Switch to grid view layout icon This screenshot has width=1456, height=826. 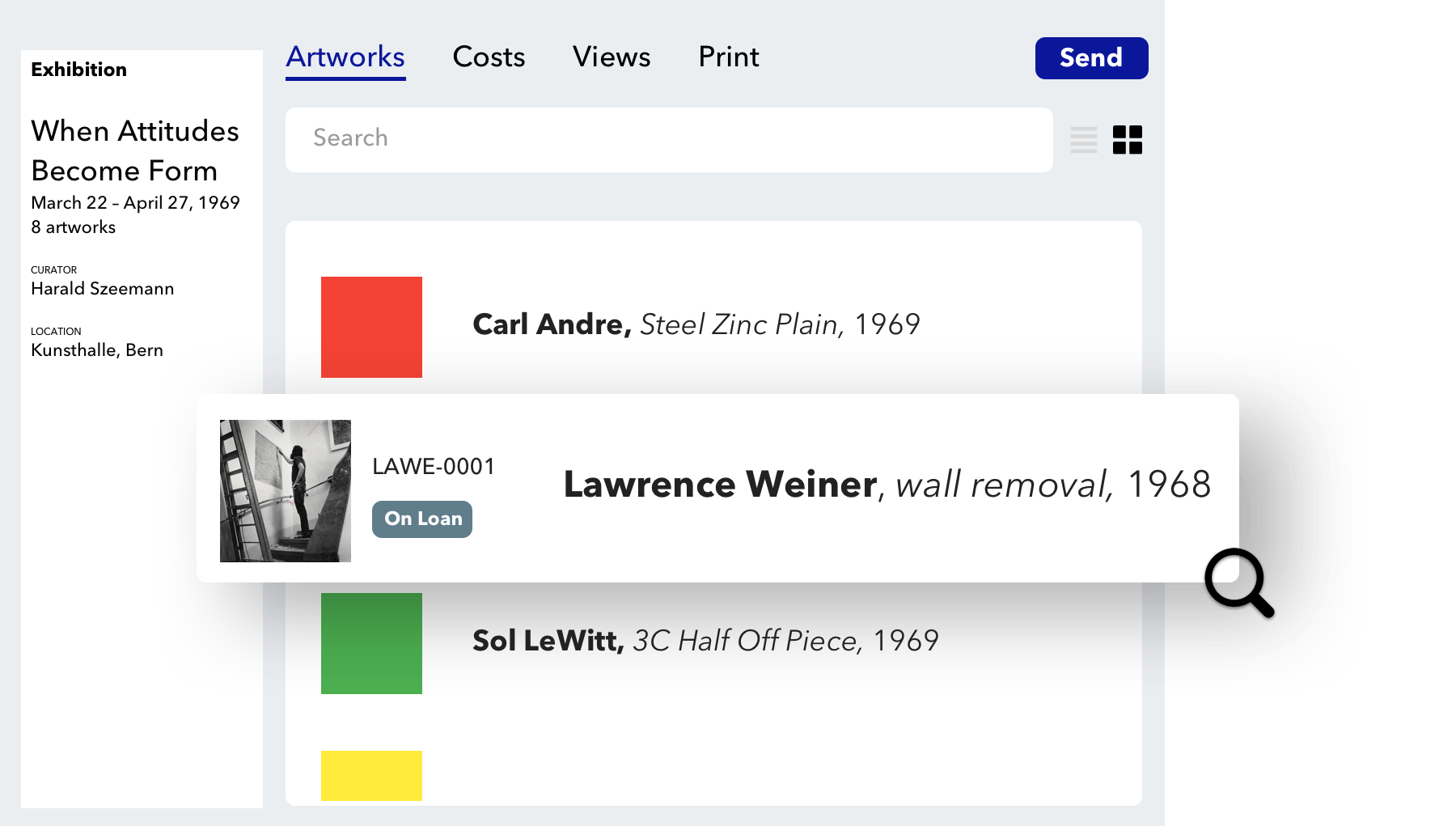(x=1127, y=140)
